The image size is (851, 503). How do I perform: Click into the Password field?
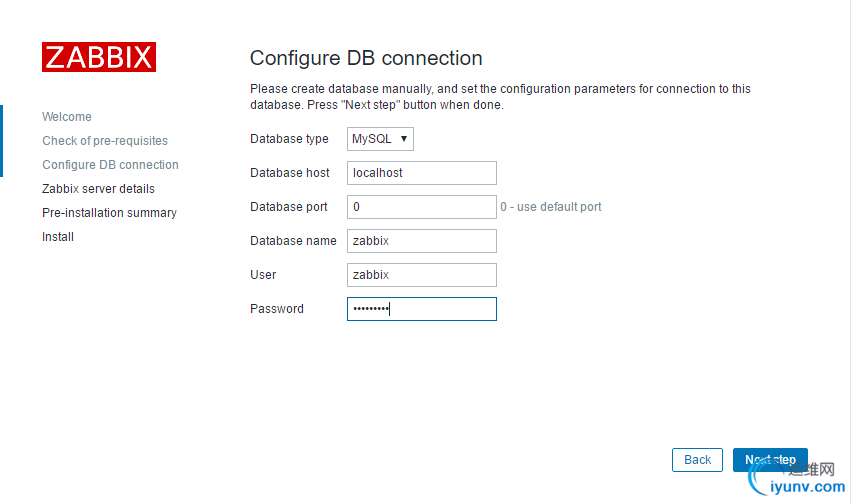[x=421, y=309]
